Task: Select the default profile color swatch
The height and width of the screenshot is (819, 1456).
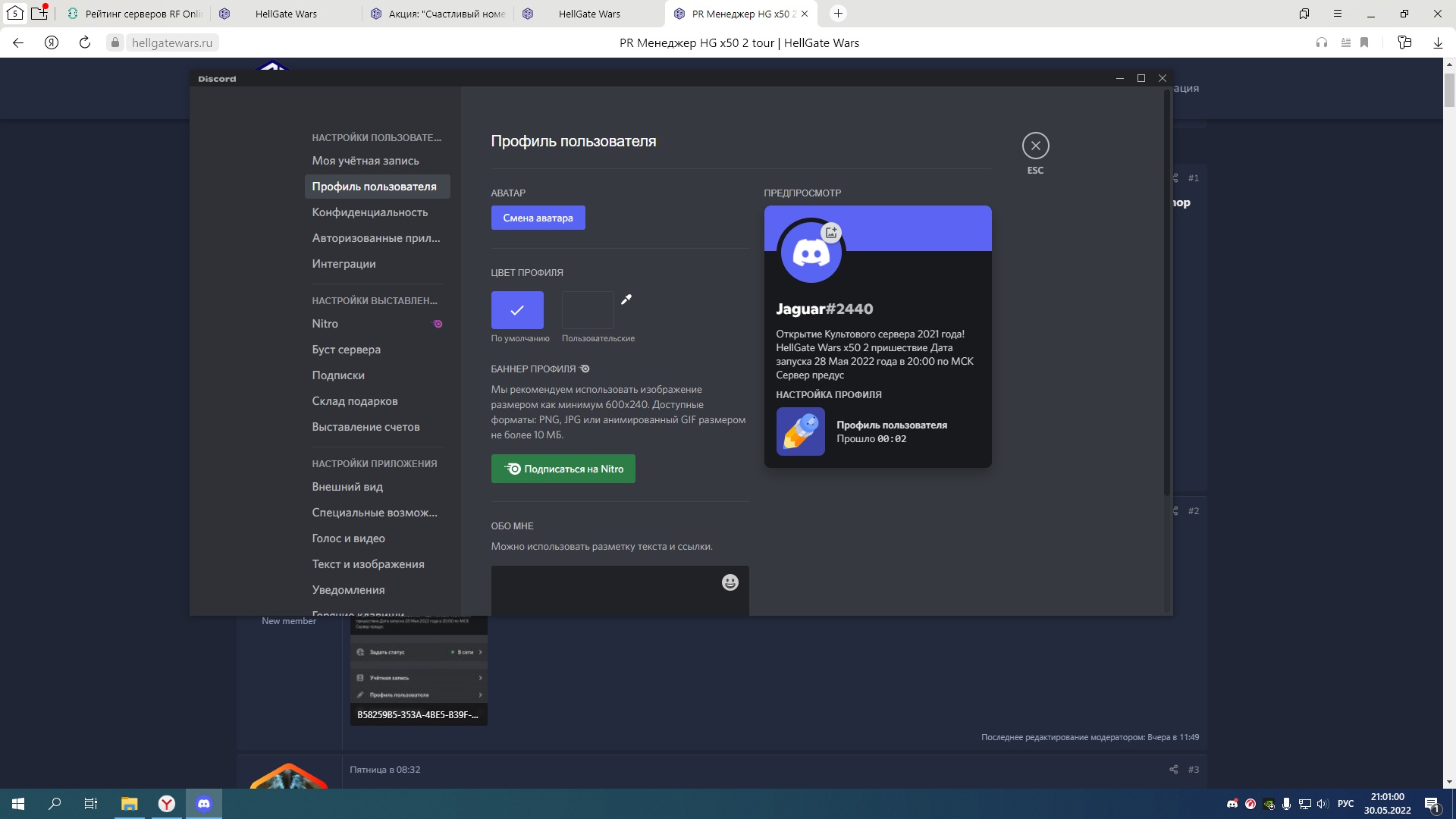Action: [x=517, y=310]
